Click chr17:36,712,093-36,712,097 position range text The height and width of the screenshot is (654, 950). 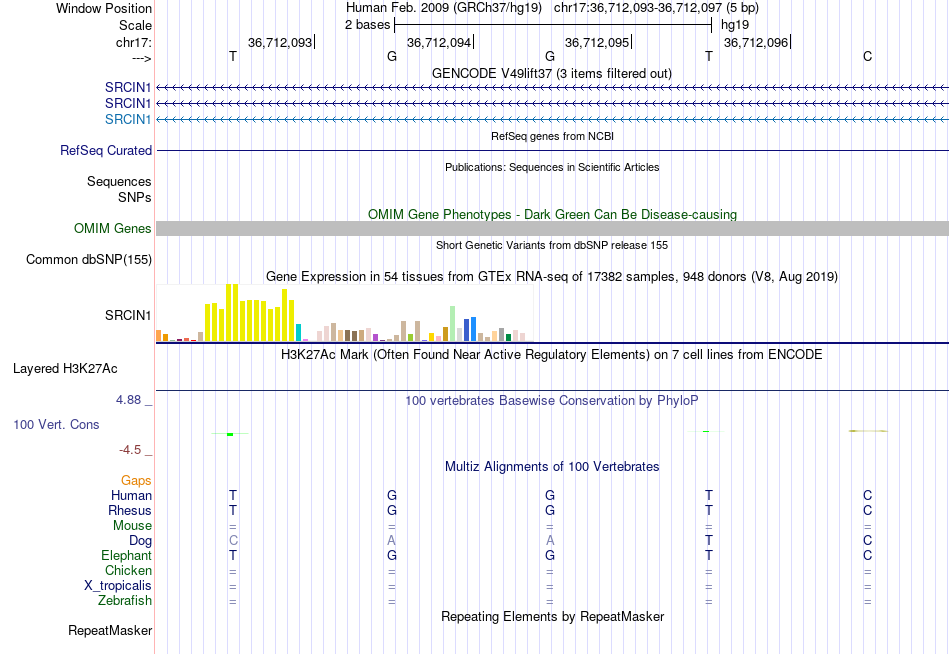coord(656,8)
